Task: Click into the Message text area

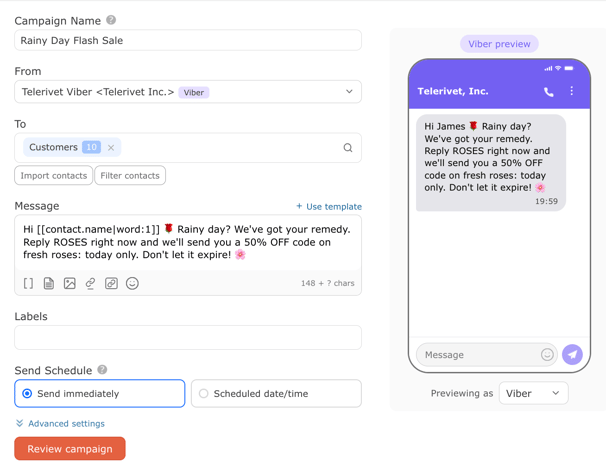Action: point(188,242)
